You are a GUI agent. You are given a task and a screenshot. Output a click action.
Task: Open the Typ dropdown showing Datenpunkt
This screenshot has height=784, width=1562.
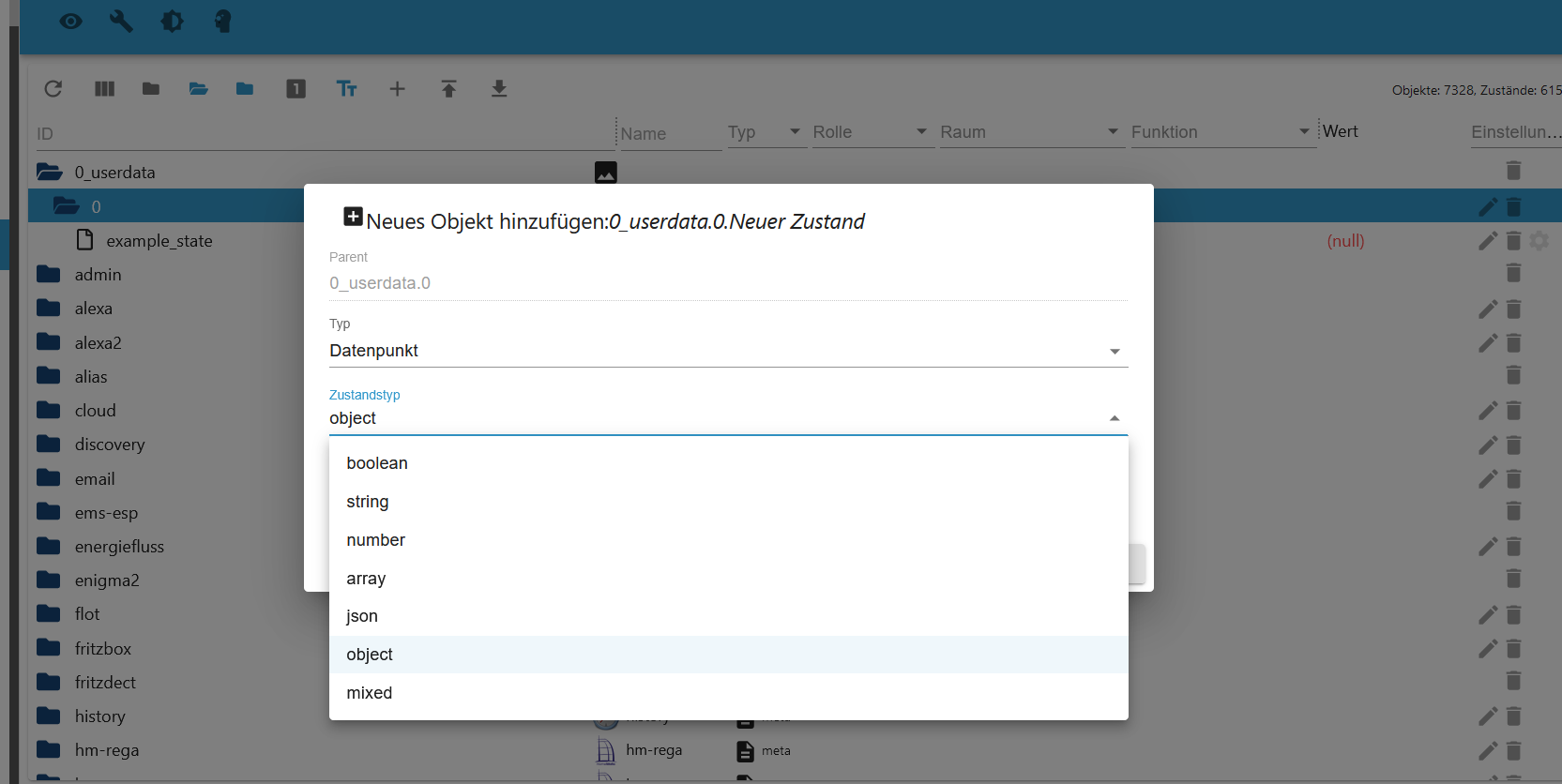pyautogui.click(x=728, y=351)
